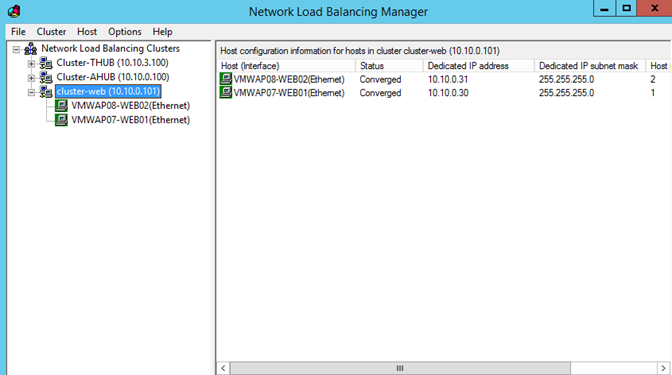This screenshot has height=375, width=672.
Task: Sort by Dedicated IP subnet mask header
Action: [x=590, y=66]
